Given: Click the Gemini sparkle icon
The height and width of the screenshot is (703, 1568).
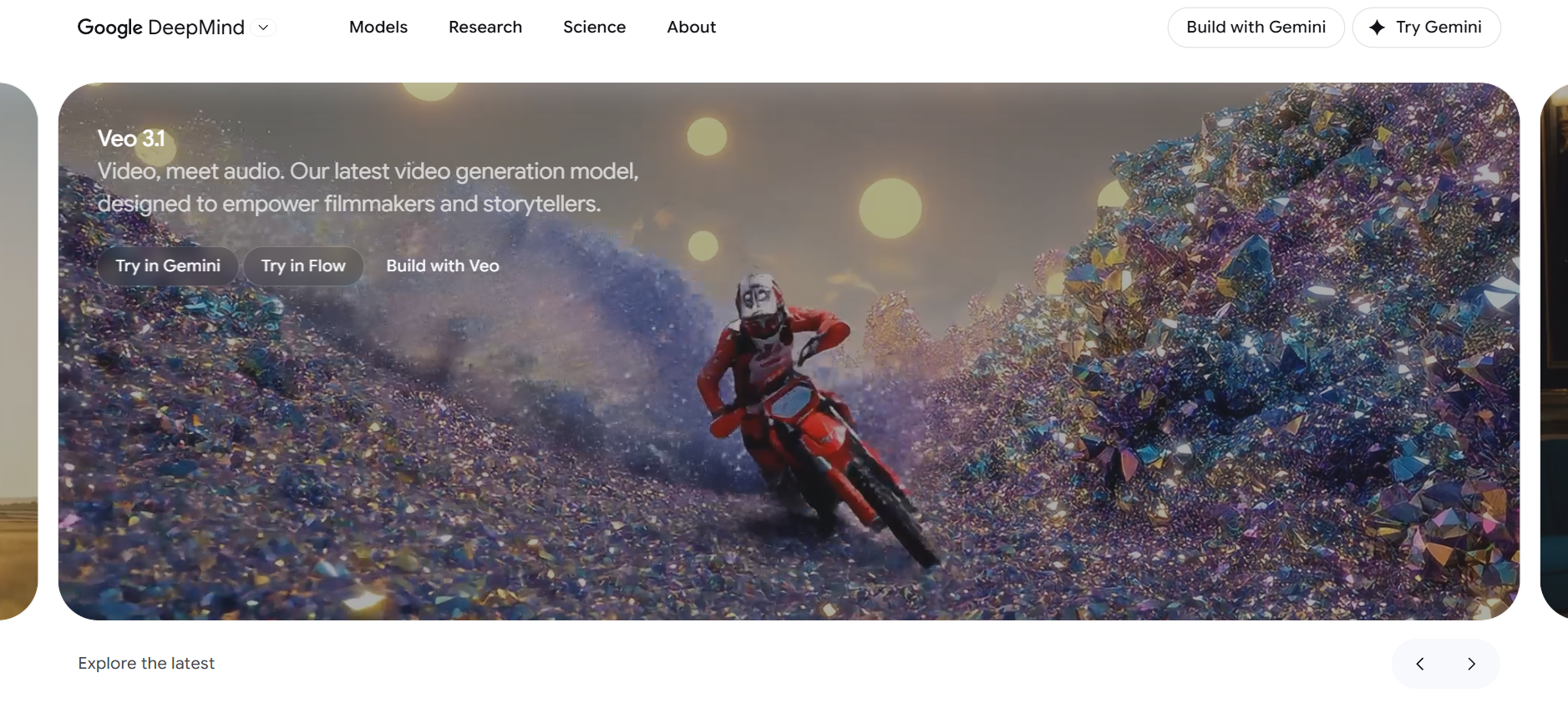Looking at the screenshot, I should click(x=1377, y=28).
